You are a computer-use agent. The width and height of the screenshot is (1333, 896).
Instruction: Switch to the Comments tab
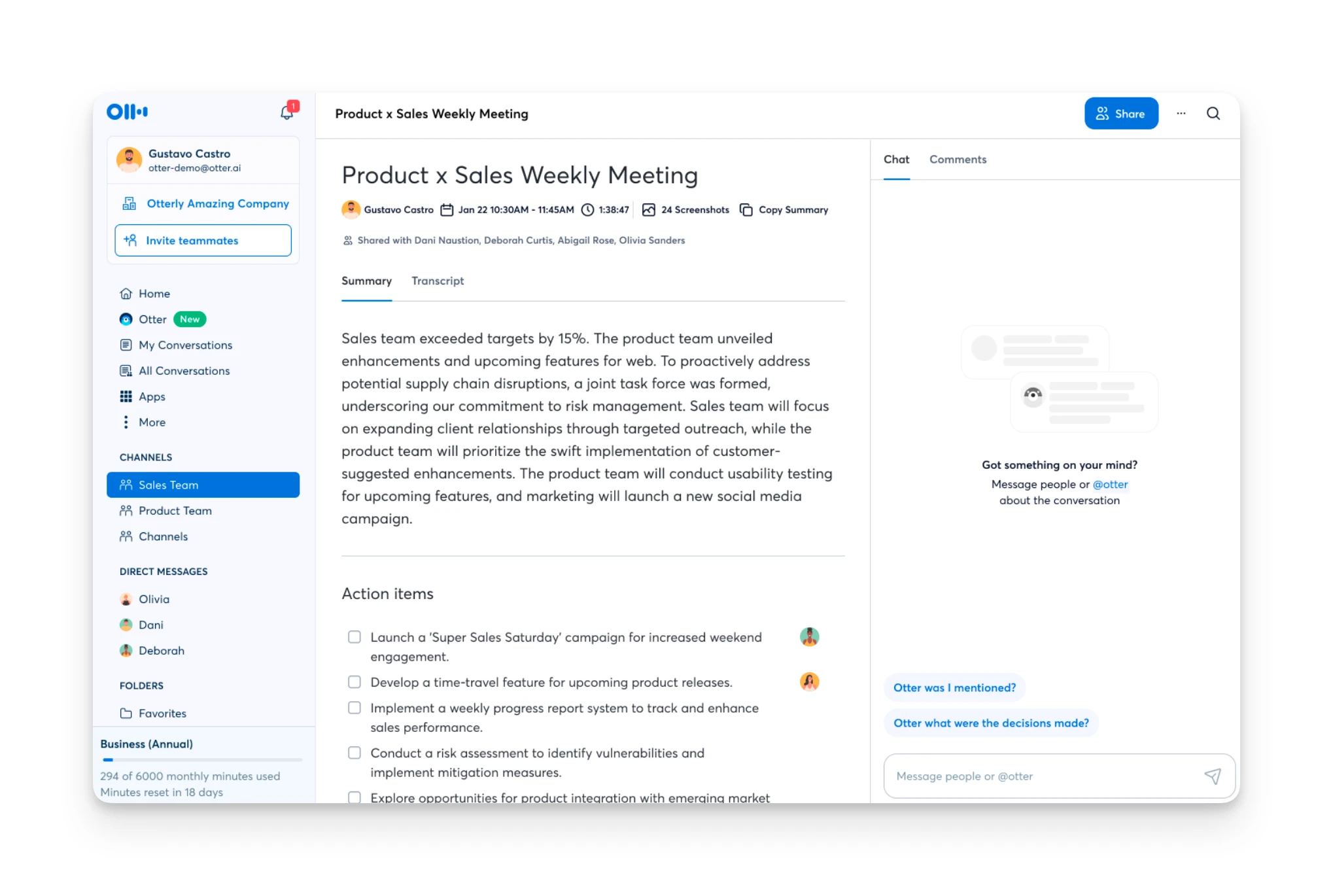click(957, 160)
